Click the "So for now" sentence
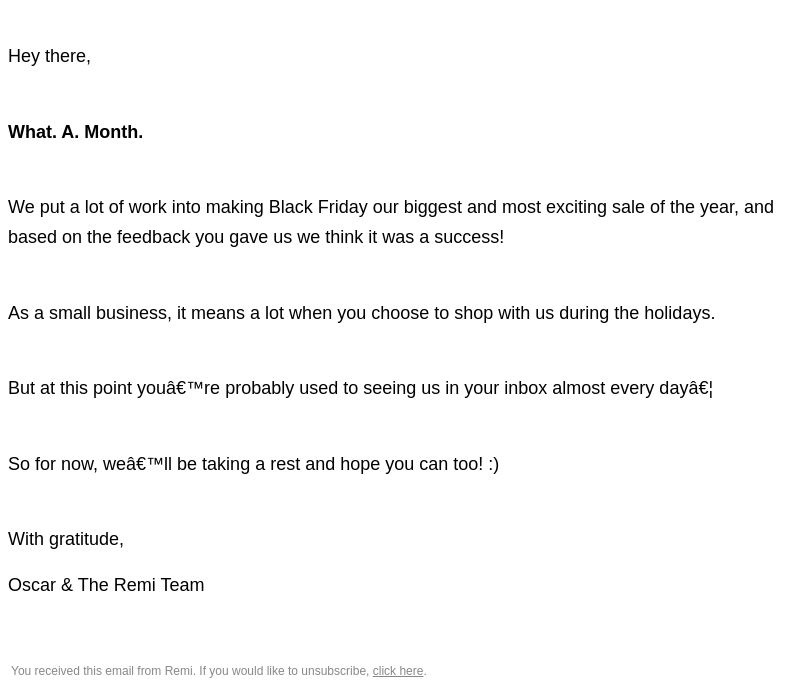 (x=253, y=464)
